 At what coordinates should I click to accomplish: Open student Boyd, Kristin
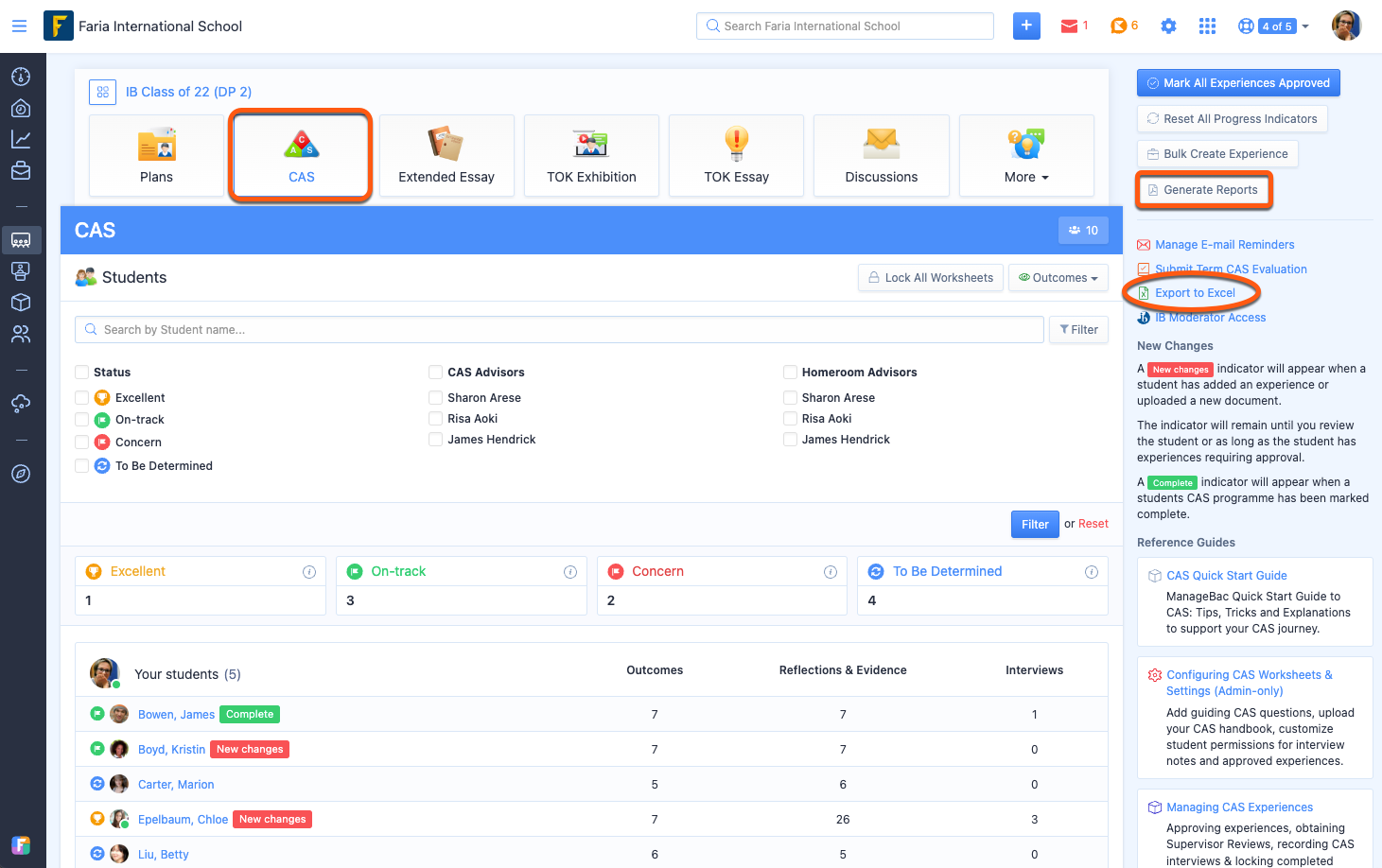click(171, 750)
